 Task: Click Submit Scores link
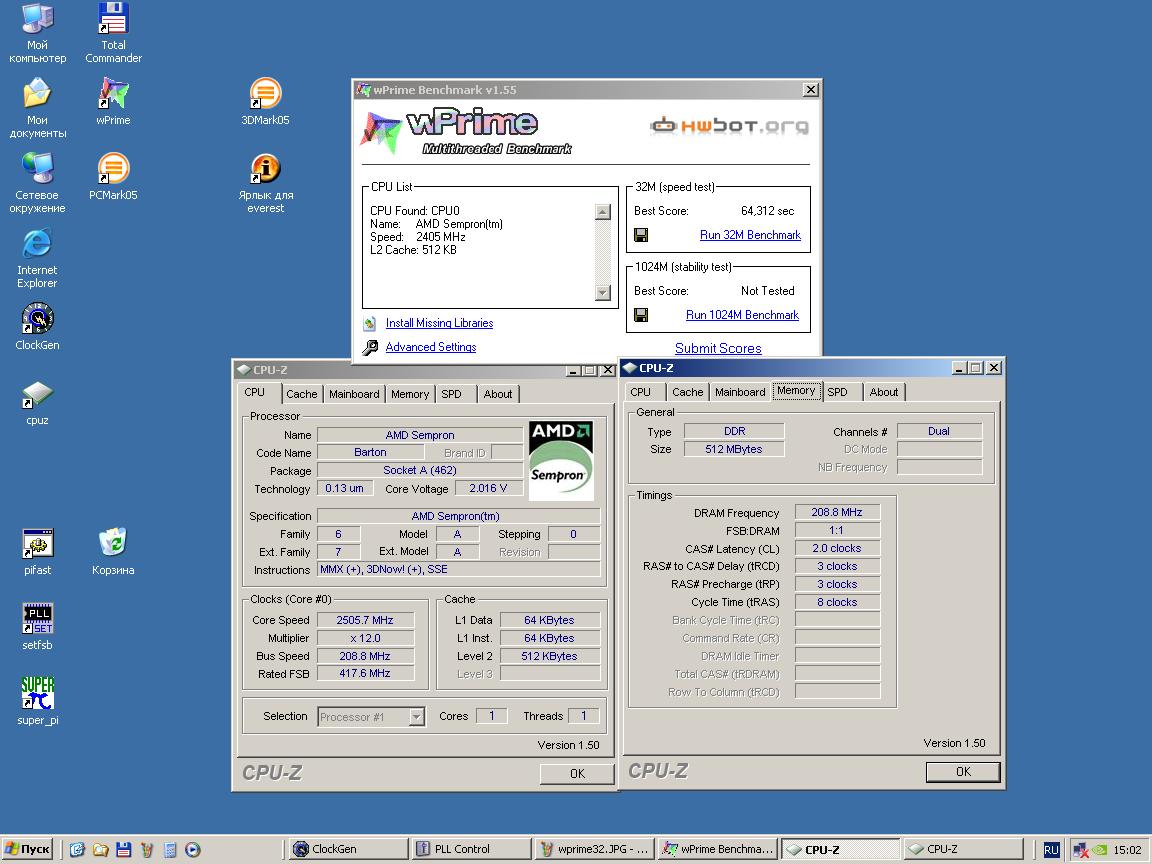(x=718, y=348)
